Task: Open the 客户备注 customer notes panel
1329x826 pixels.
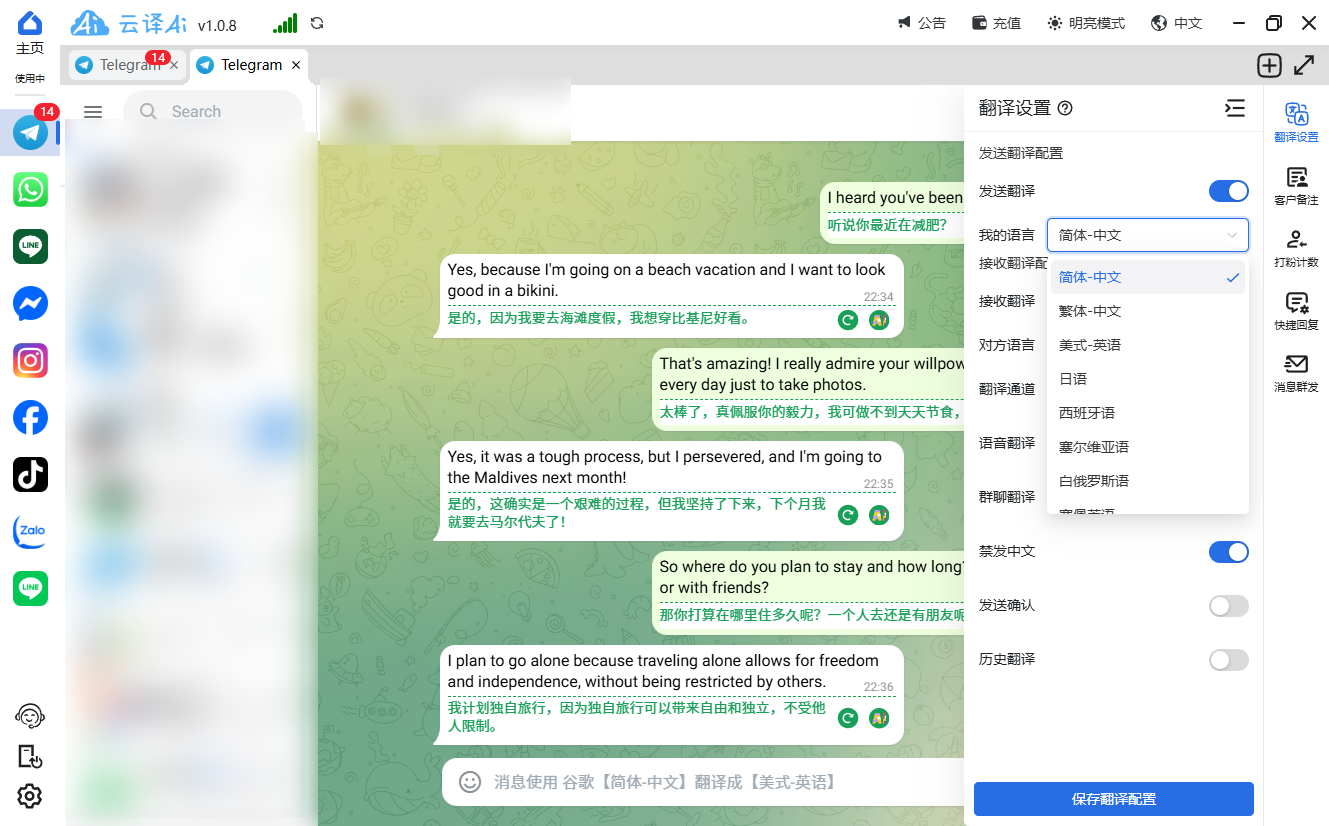Action: pyautogui.click(x=1296, y=186)
